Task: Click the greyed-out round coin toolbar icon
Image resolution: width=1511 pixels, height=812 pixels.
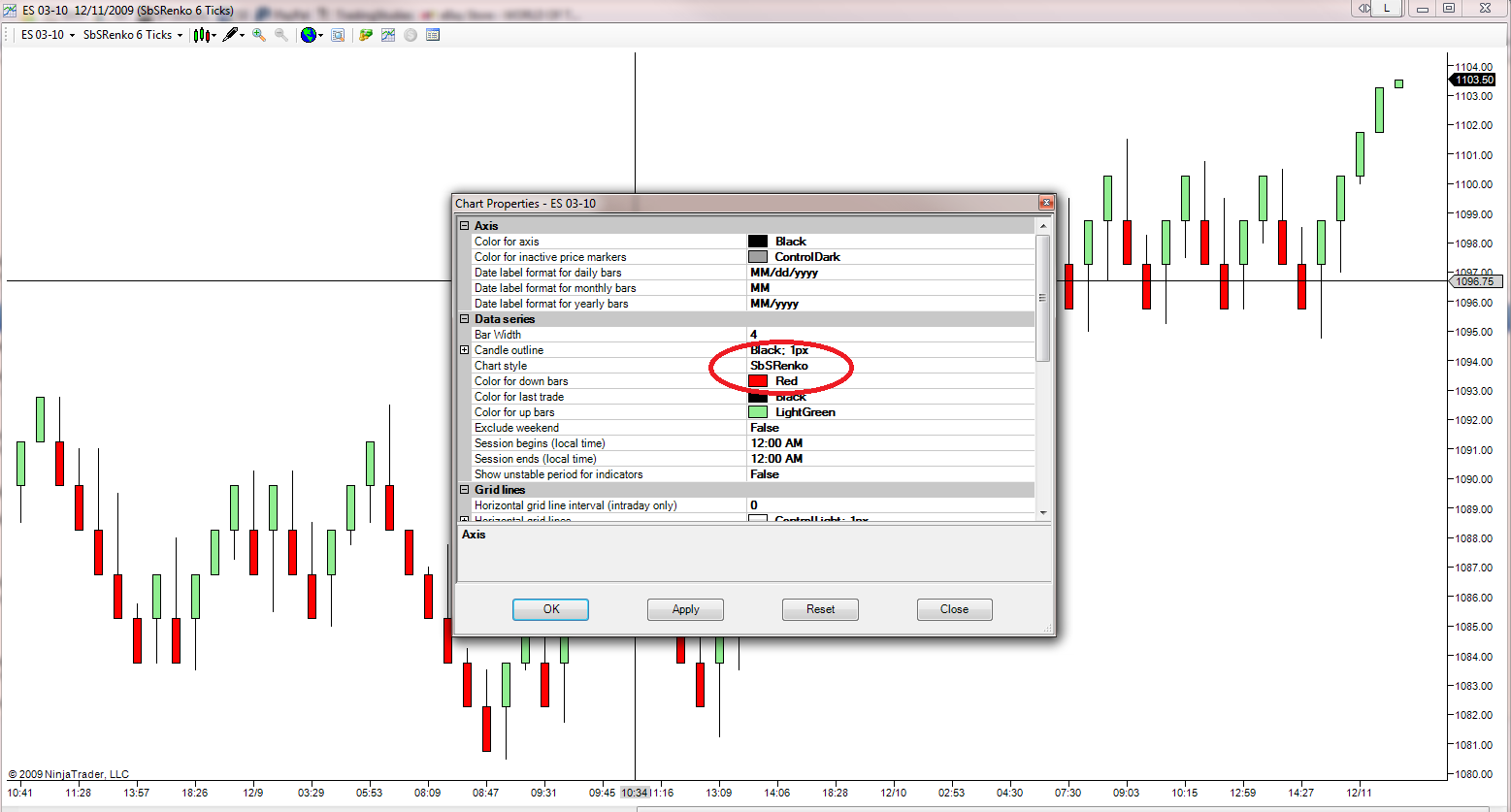Action: pos(411,35)
